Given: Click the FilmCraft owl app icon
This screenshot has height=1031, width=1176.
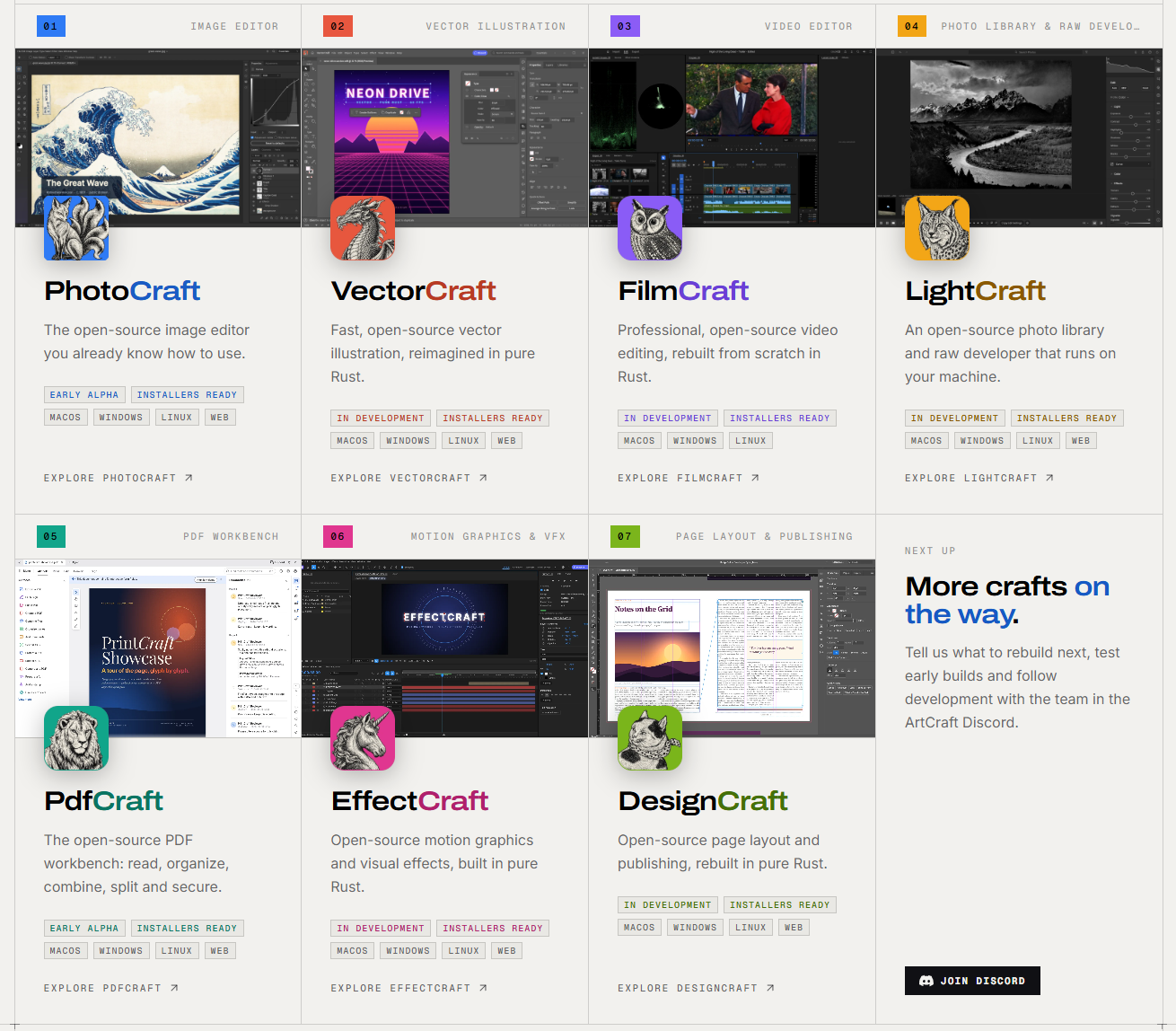Looking at the screenshot, I should click(x=650, y=228).
